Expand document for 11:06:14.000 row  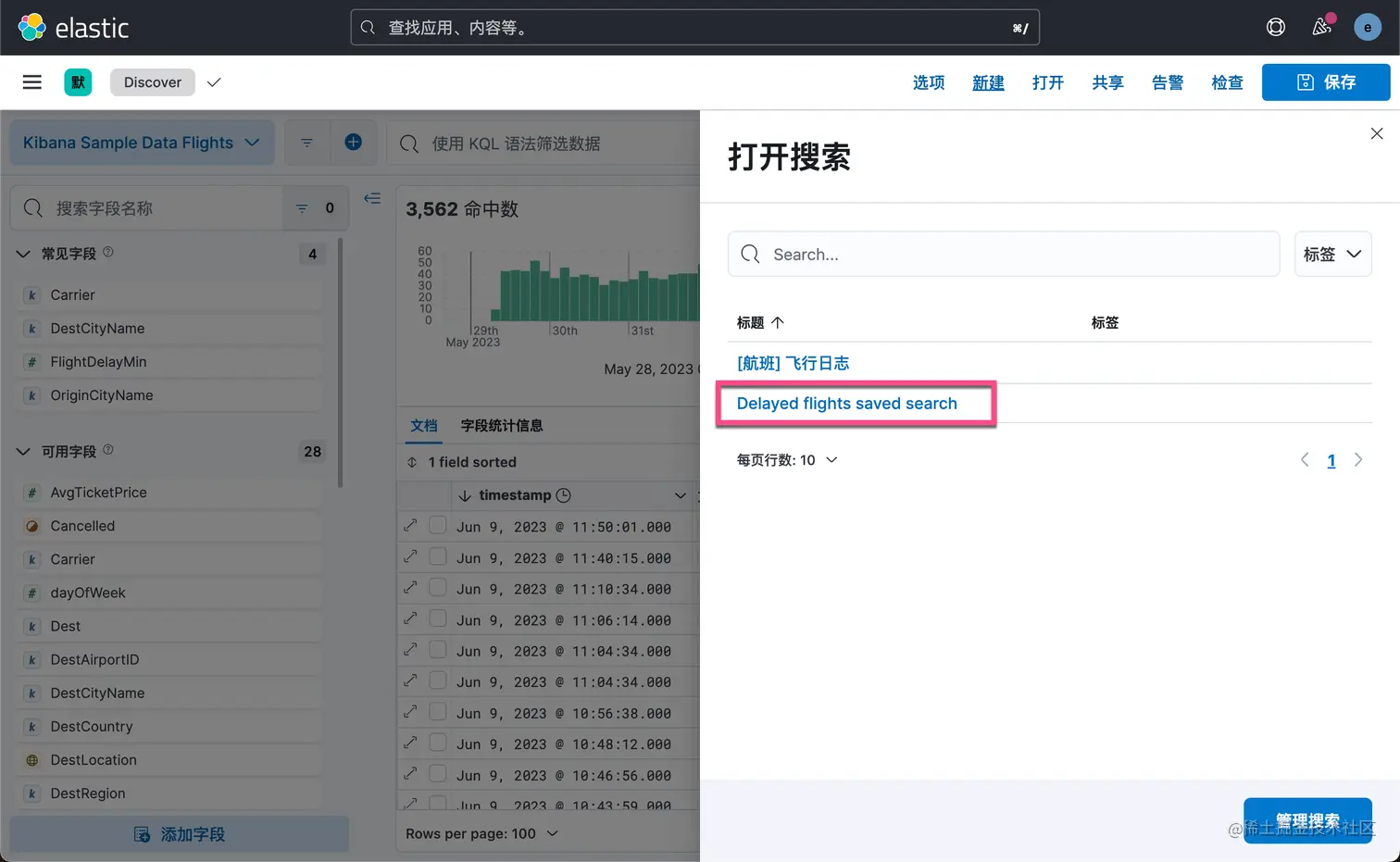coord(410,618)
